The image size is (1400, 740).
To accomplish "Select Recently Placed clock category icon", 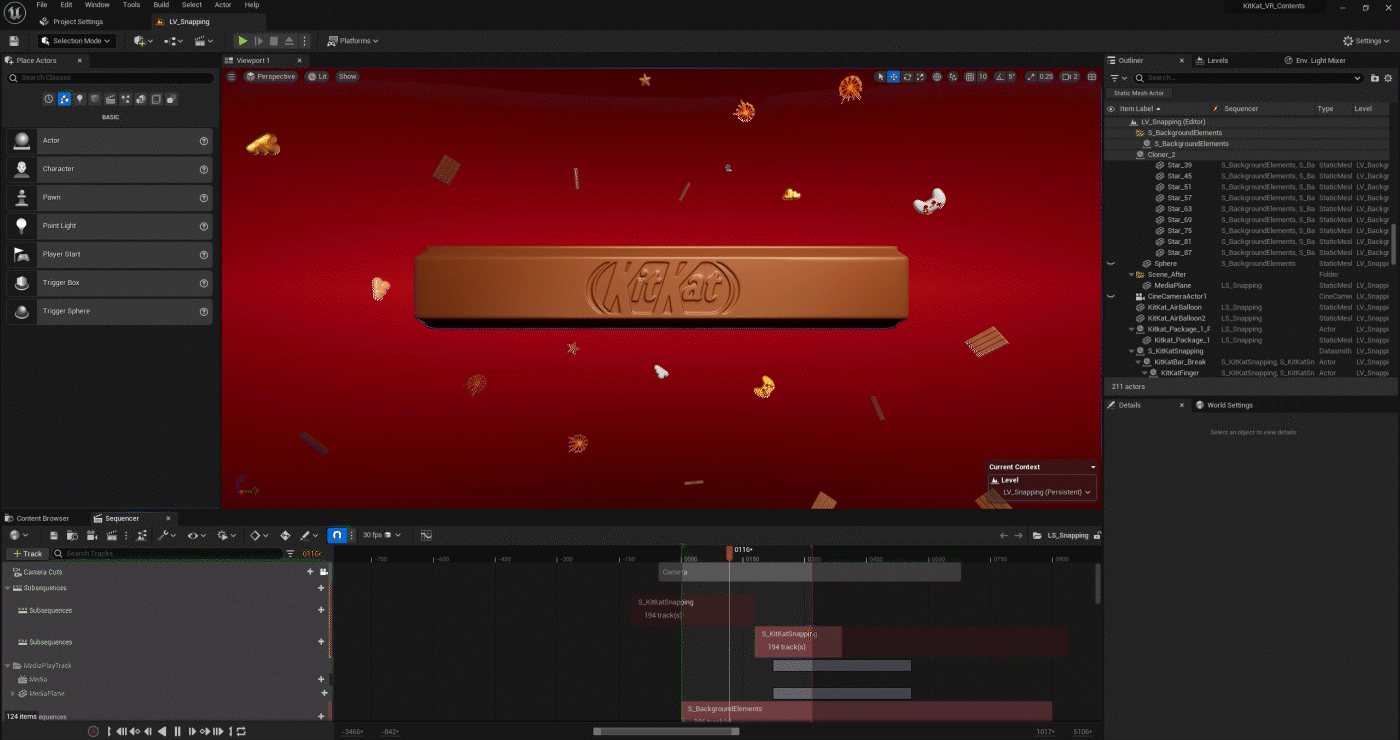I will [x=48, y=99].
